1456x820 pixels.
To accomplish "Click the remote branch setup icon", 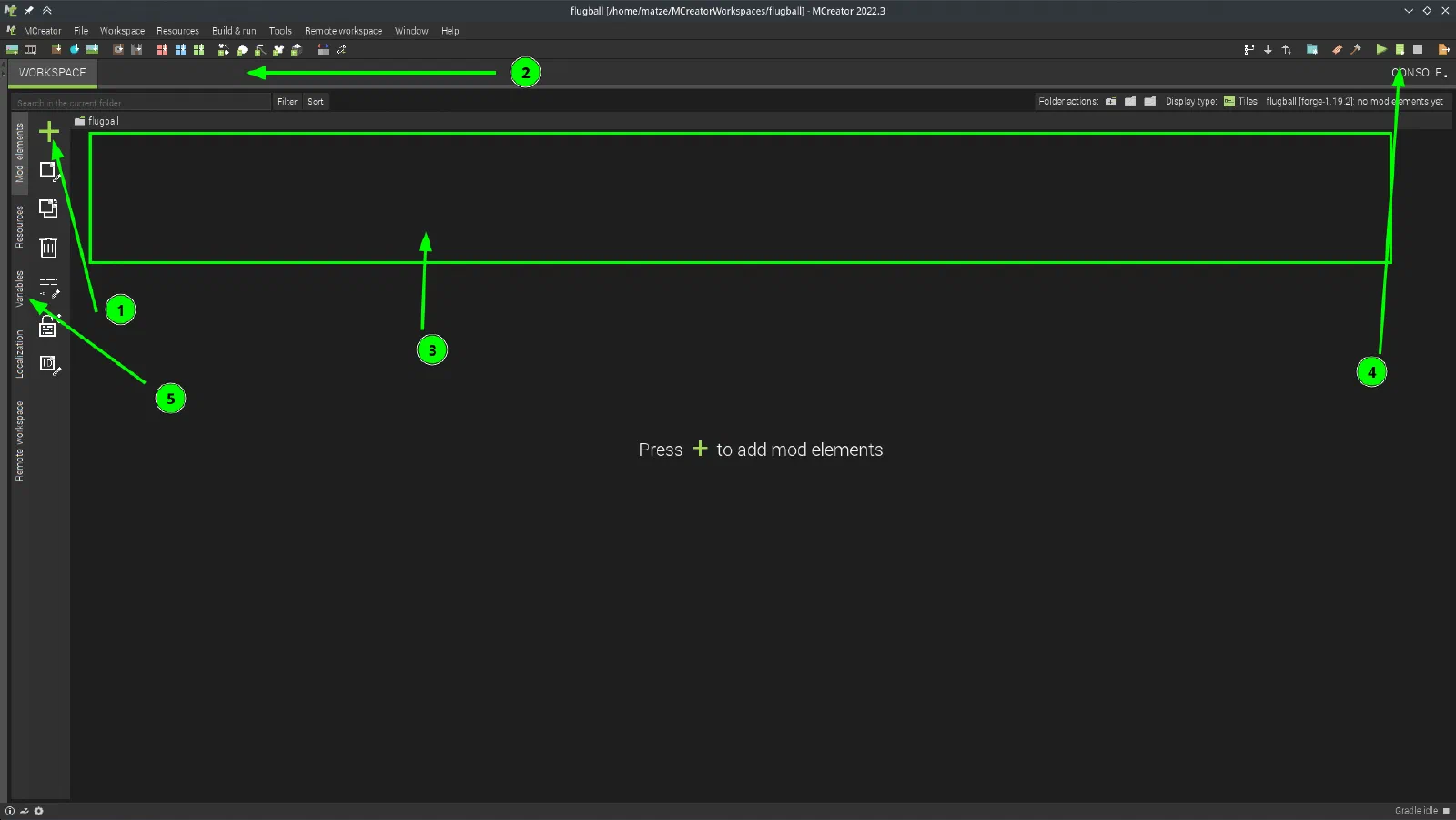I will (x=1249, y=49).
